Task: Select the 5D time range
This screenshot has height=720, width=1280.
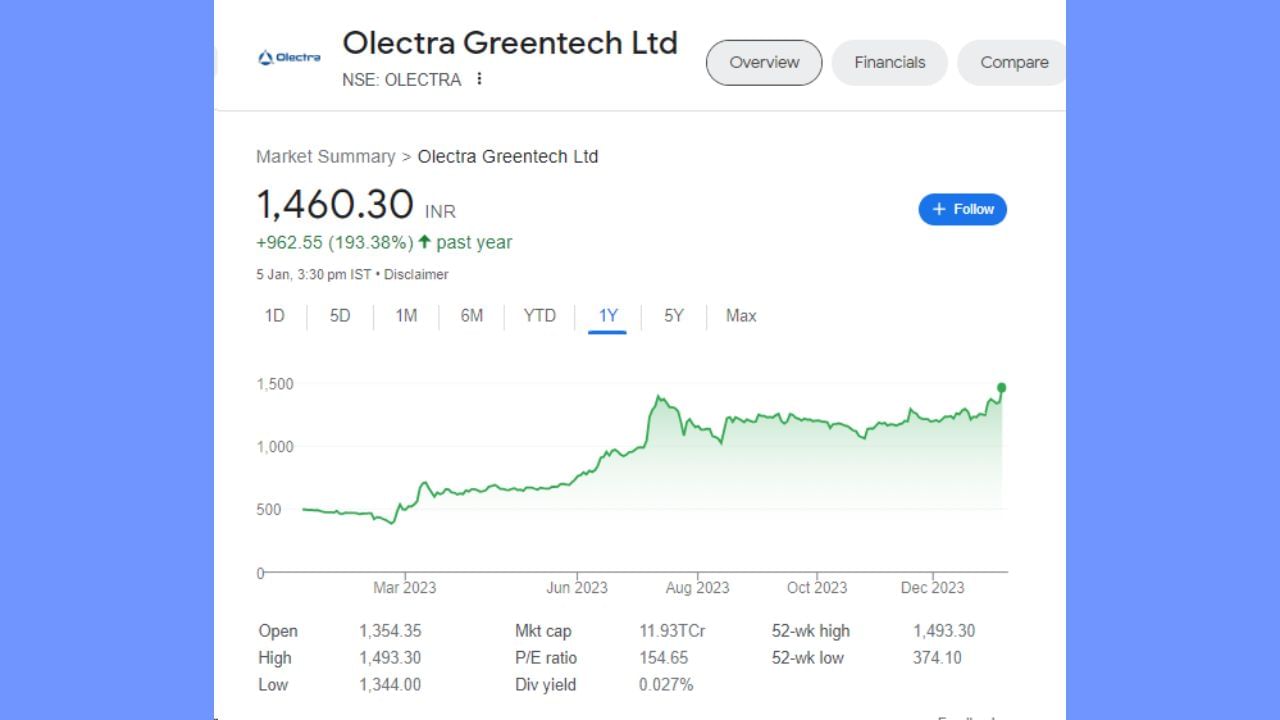Action: pyautogui.click(x=340, y=316)
